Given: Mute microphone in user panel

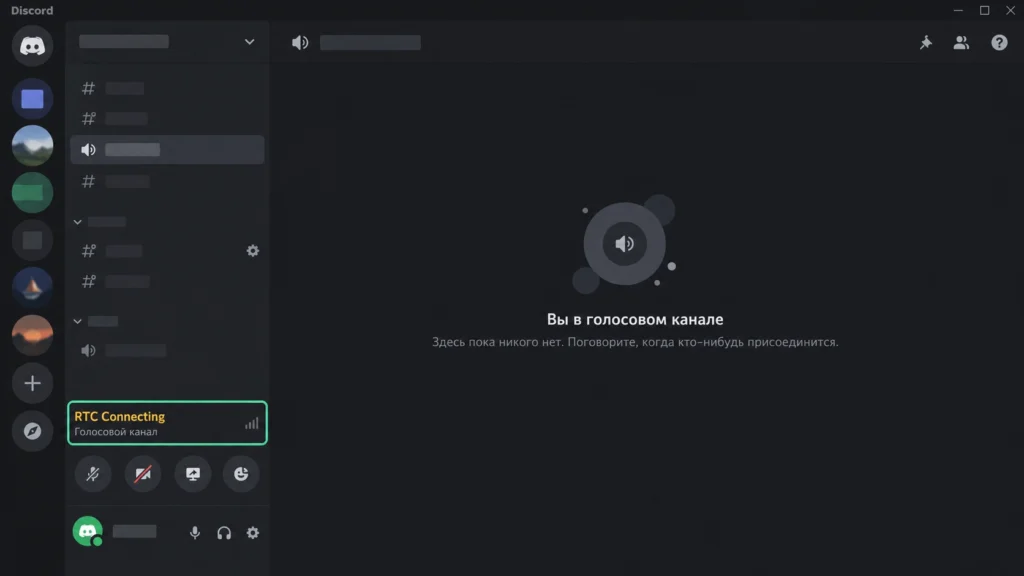Looking at the screenshot, I should pyautogui.click(x=195, y=533).
